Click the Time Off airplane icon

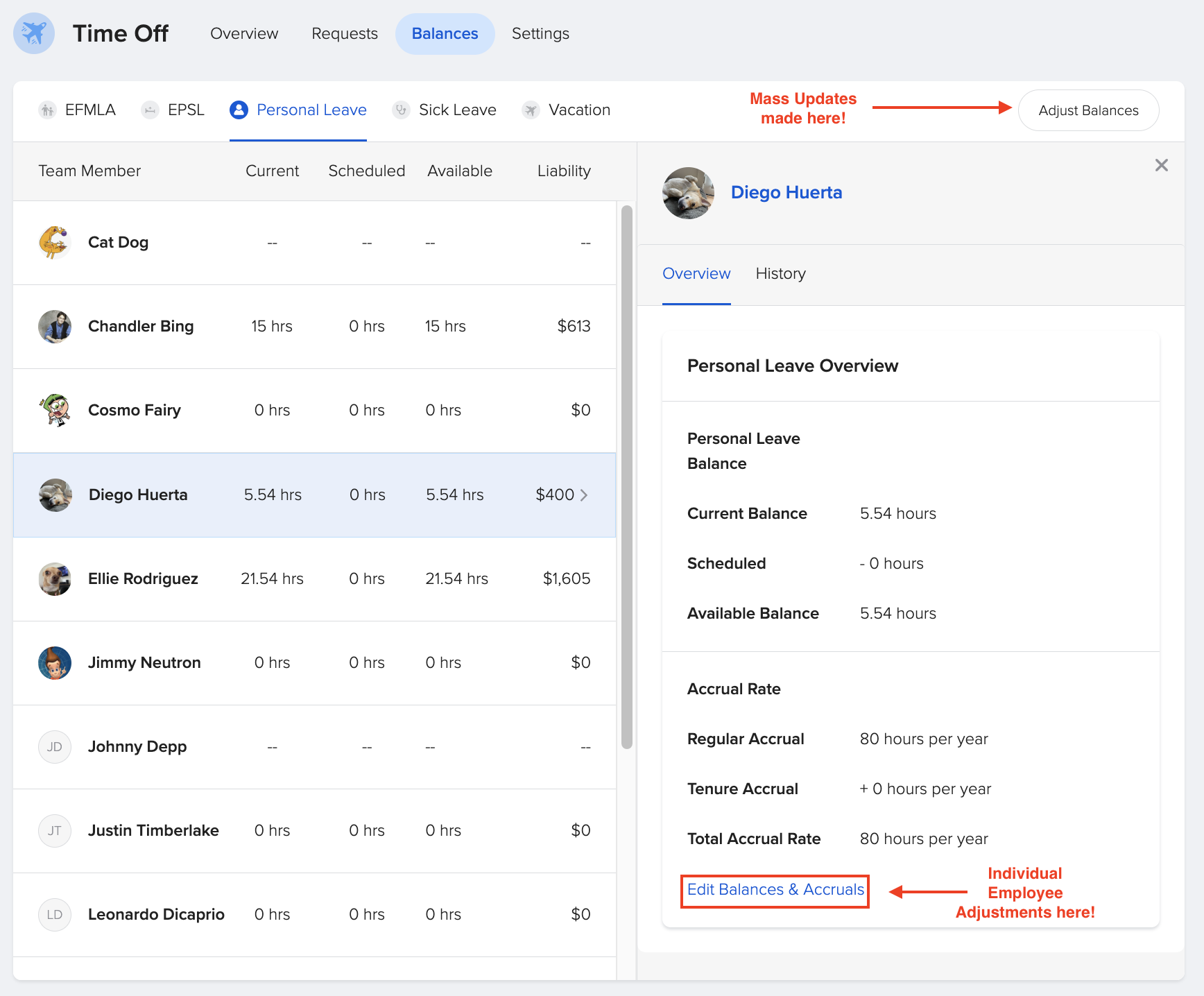[x=33, y=33]
